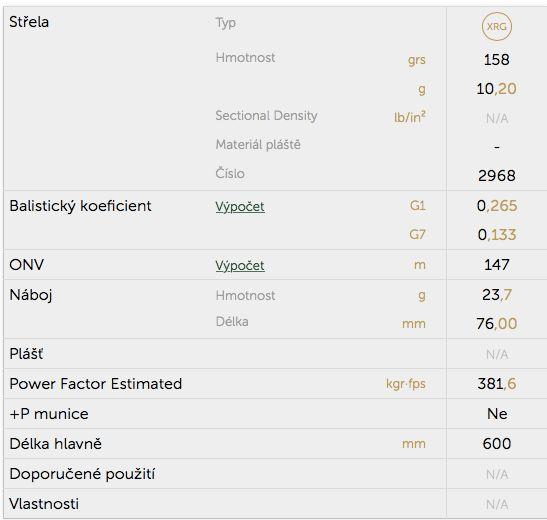547x520 pixels.
Task: Click the +P munice value Ne
Action: tap(497, 414)
